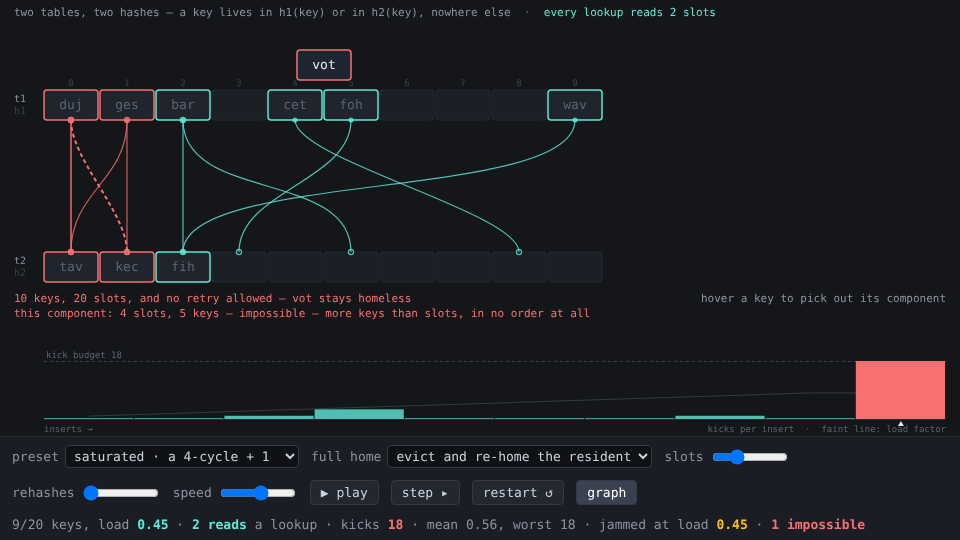
Task: Click '2 reads a lookup' status
Action: click(254, 525)
